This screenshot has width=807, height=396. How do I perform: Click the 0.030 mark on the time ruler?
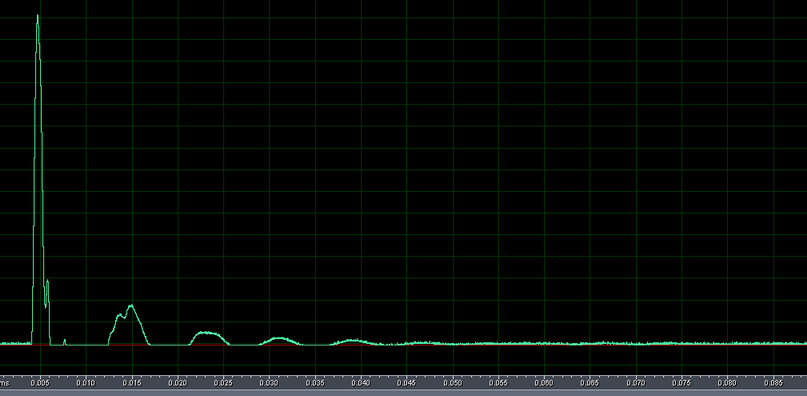pos(269,383)
